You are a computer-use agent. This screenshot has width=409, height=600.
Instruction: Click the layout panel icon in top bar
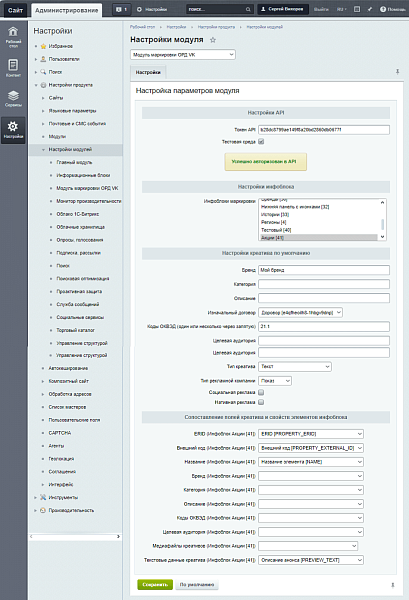(x=357, y=9)
